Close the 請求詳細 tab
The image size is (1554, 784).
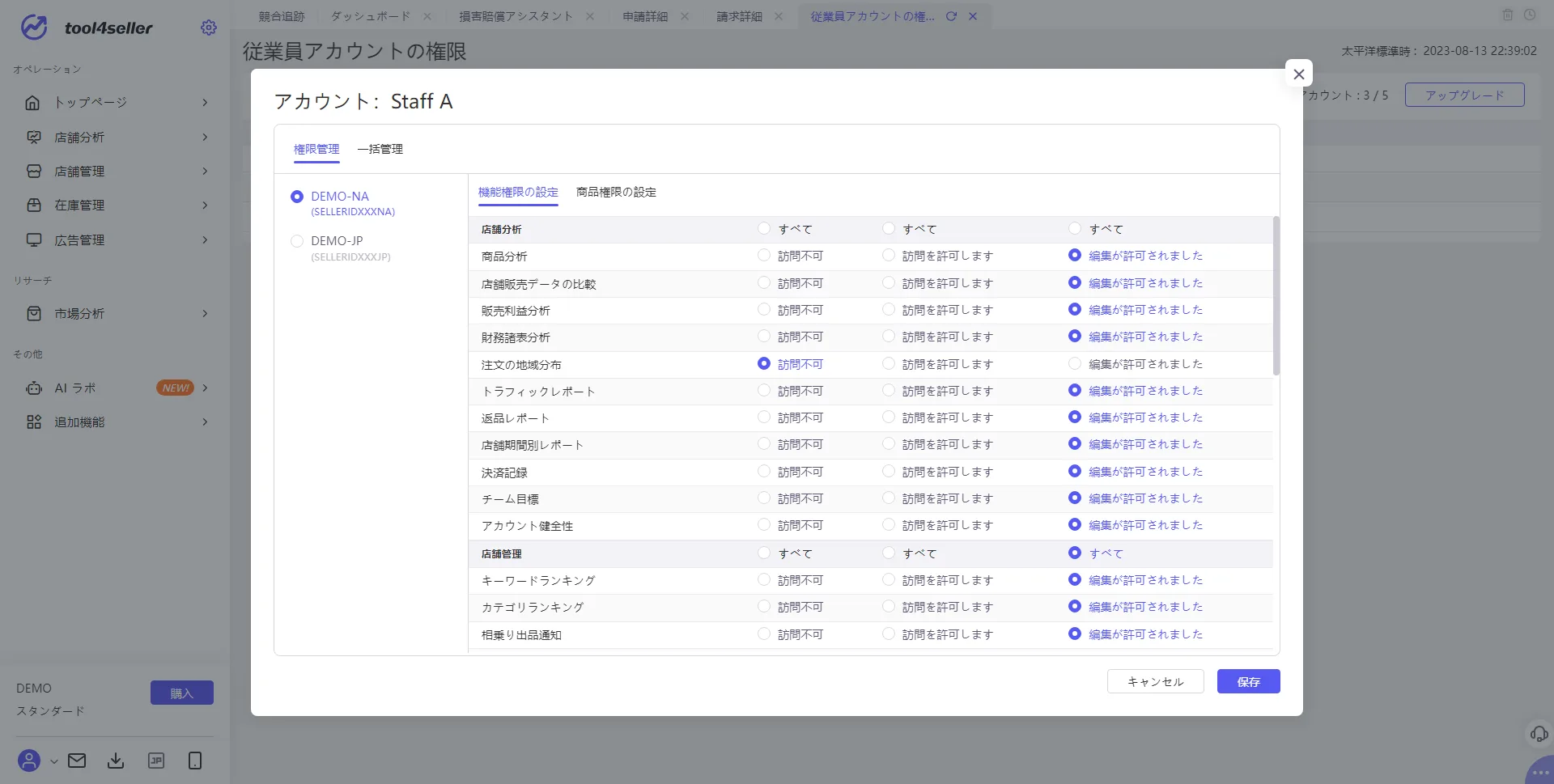click(x=779, y=16)
